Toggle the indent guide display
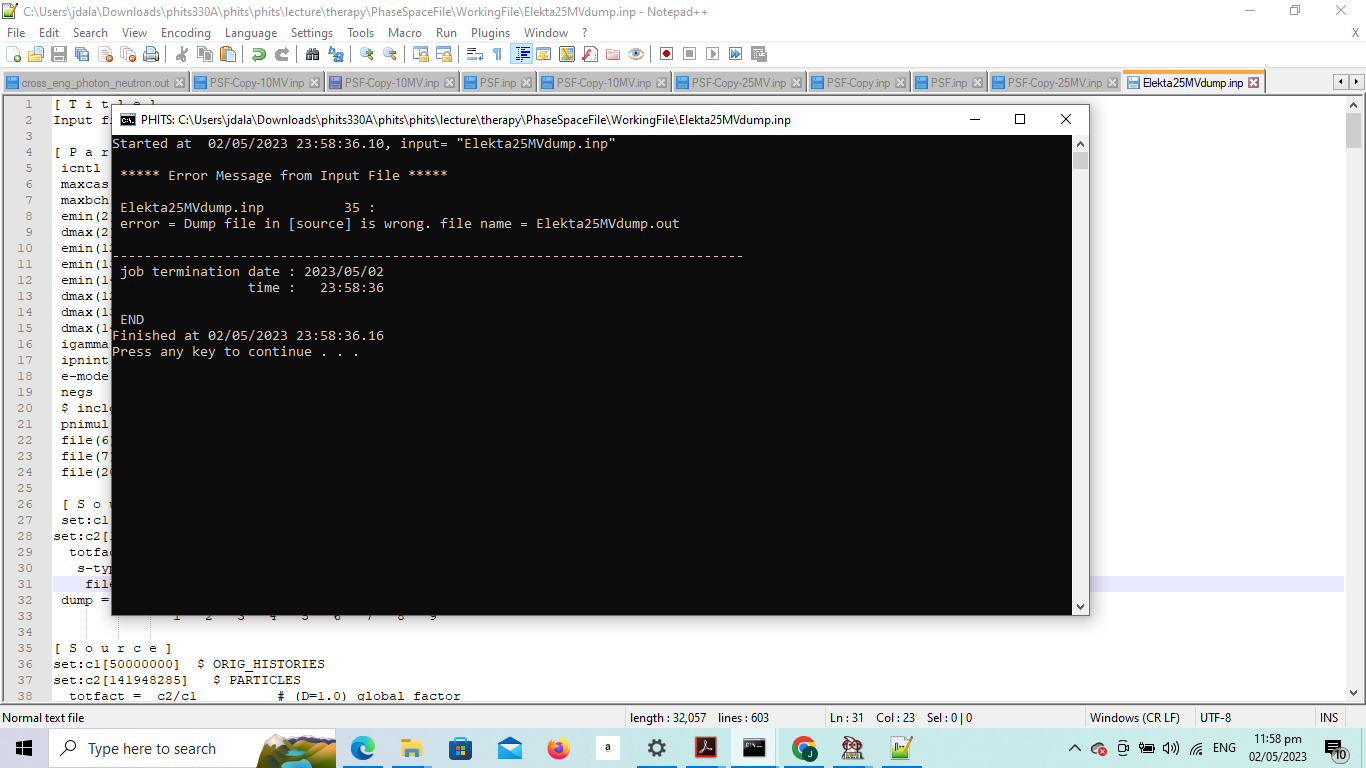Image resolution: width=1366 pixels, height=768 pixels. [x=523, y=54]
